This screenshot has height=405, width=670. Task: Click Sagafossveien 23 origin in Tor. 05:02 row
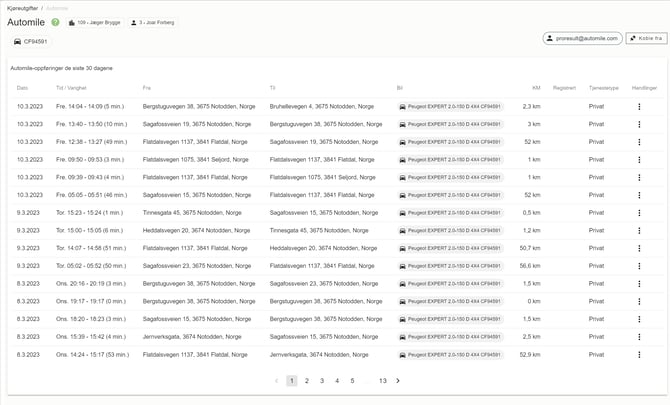pos(197,266)
